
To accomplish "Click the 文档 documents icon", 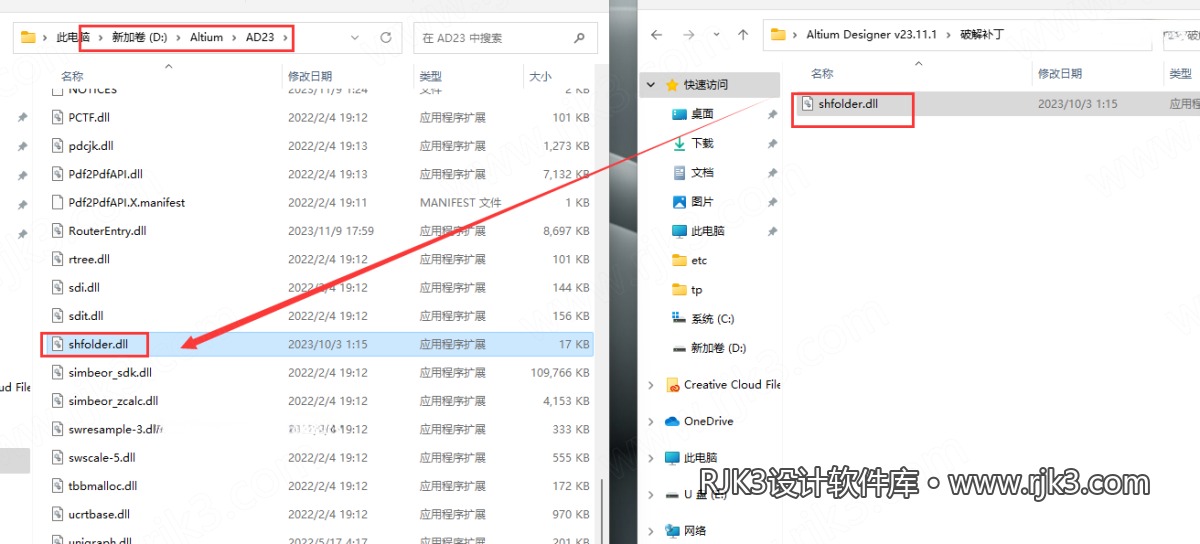I will pyautogui.click(x=679, y=172).
